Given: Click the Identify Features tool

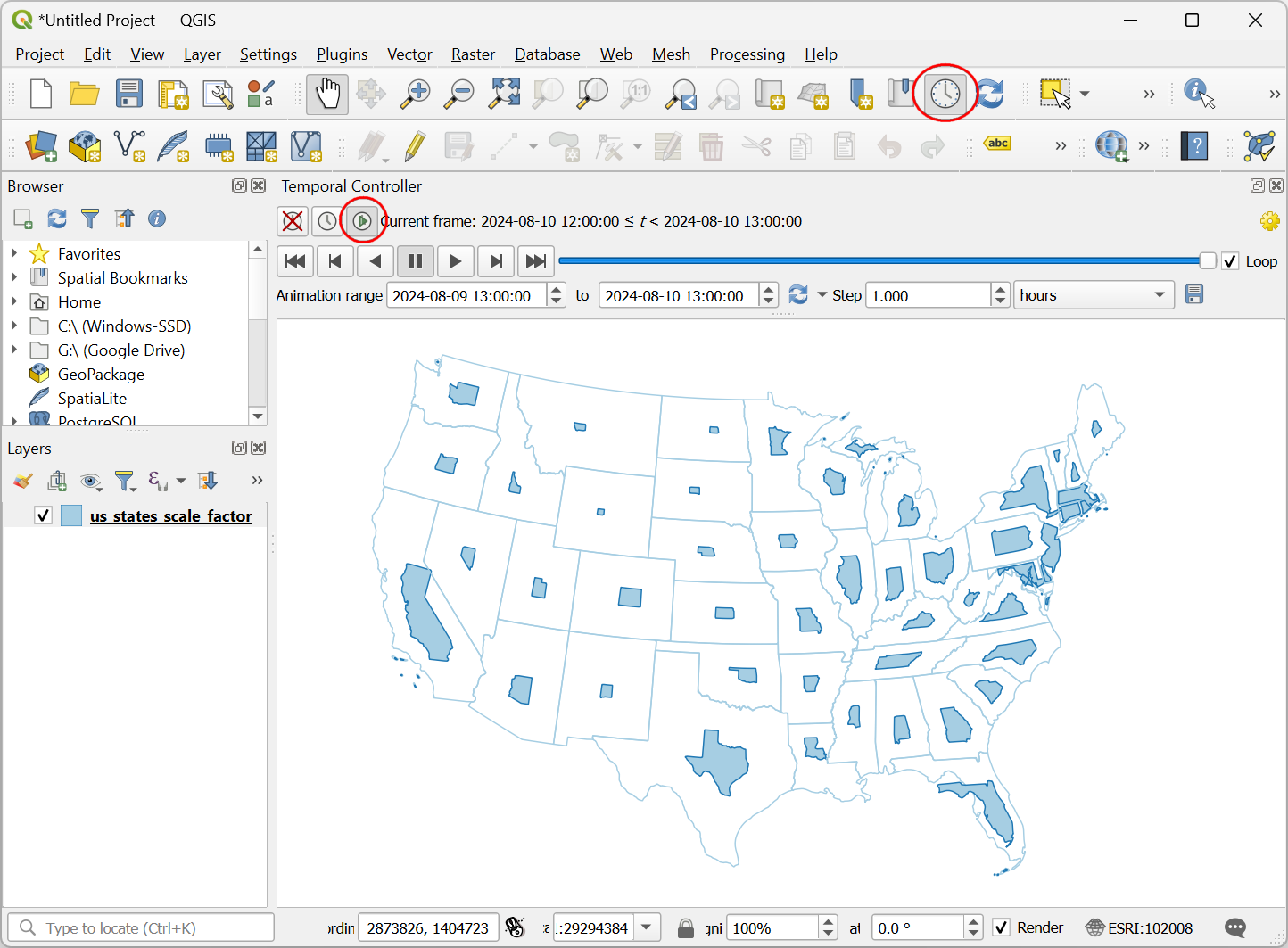Looking at the screenshot, I should (x=1198, y=94).
